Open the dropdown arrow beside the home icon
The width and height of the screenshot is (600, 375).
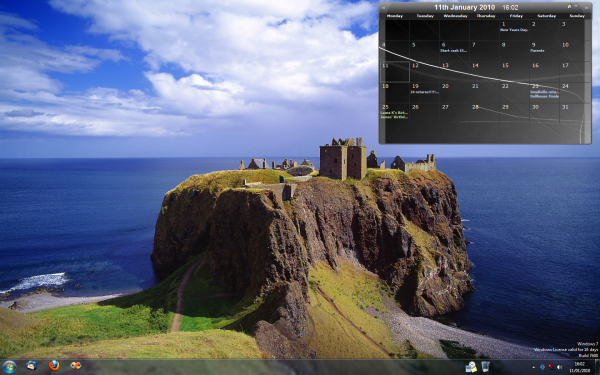tap(576, 6)
